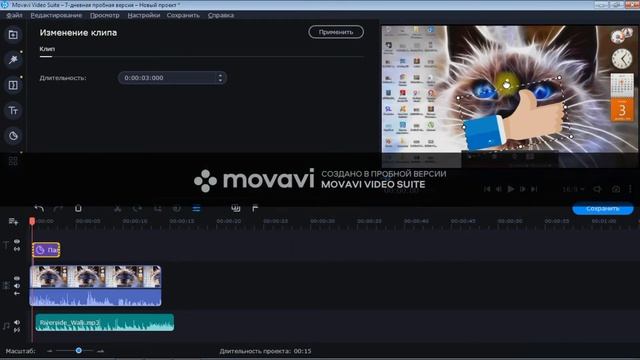Toggle link icon on music track

pyautogui.click(x=17, y=330)
